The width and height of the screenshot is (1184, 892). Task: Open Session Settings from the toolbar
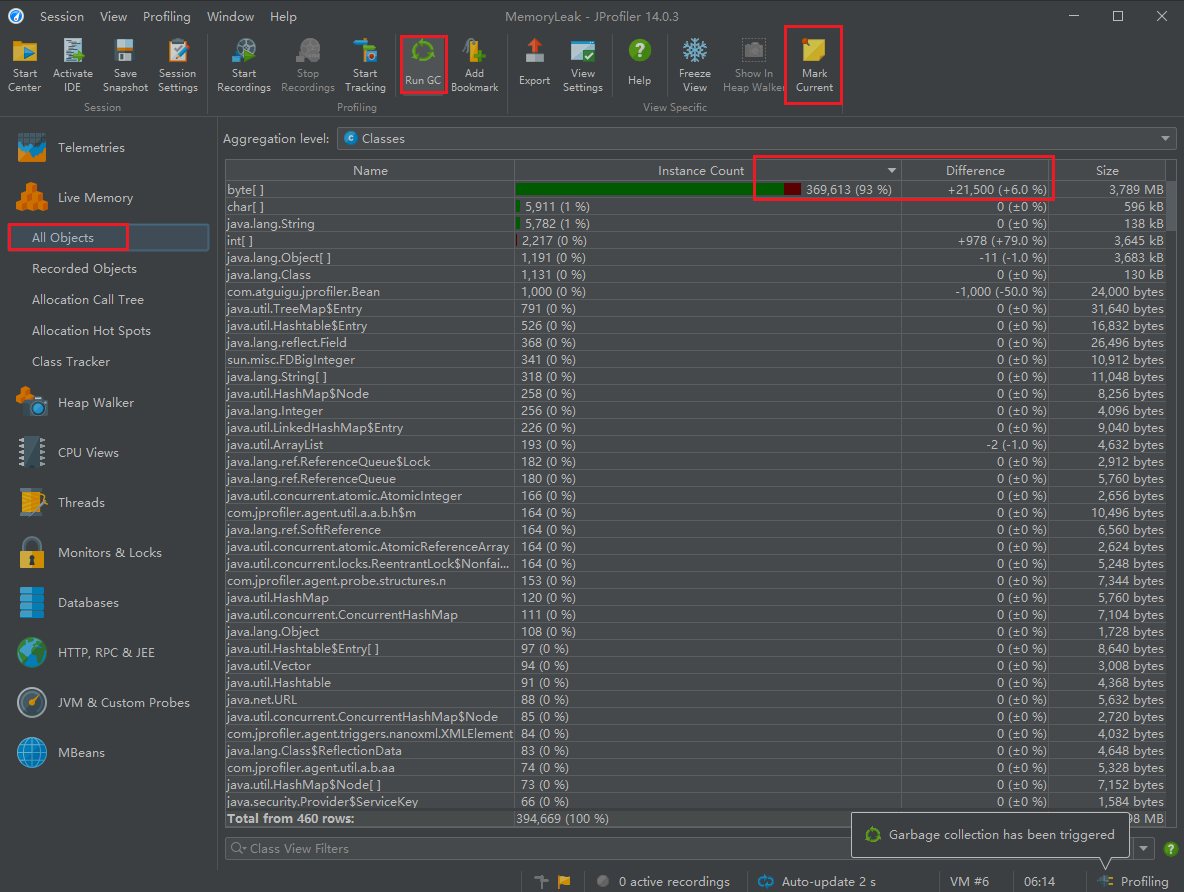[x=177, y=66]
